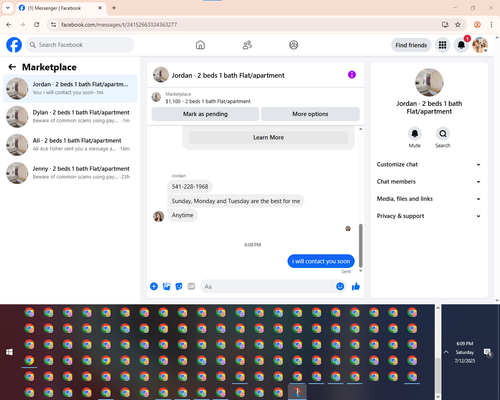Reload the page in Chrome
This screenshot has width=500, height=400.
pyautogui.click(x=37, y=24)
